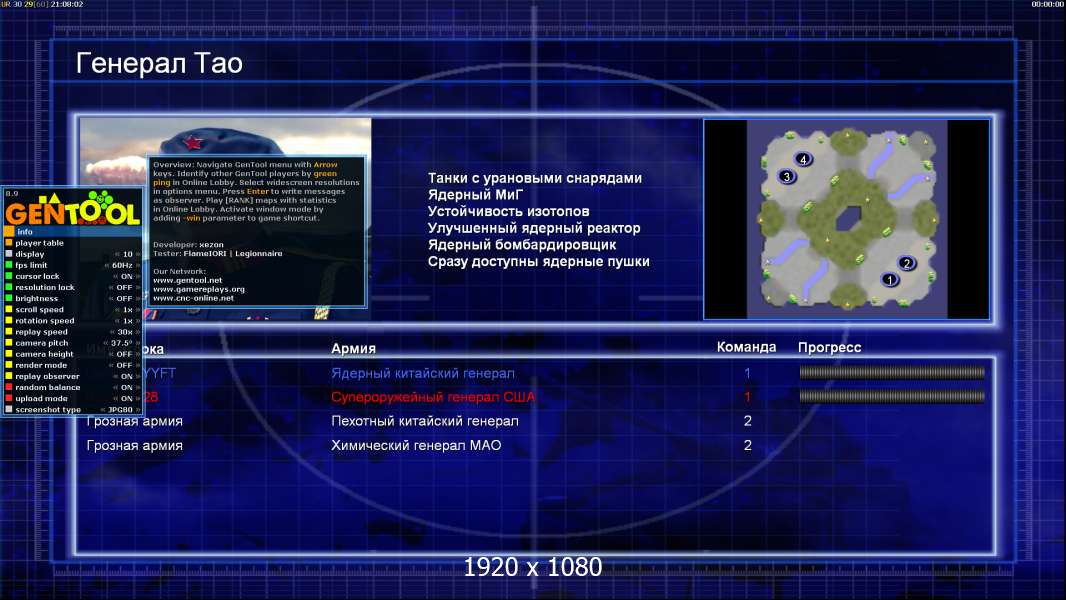The height and width of the screenshot is (600, 1066).
Task: Select the replay speed menu entry label
Action: (x=41, y=332)
